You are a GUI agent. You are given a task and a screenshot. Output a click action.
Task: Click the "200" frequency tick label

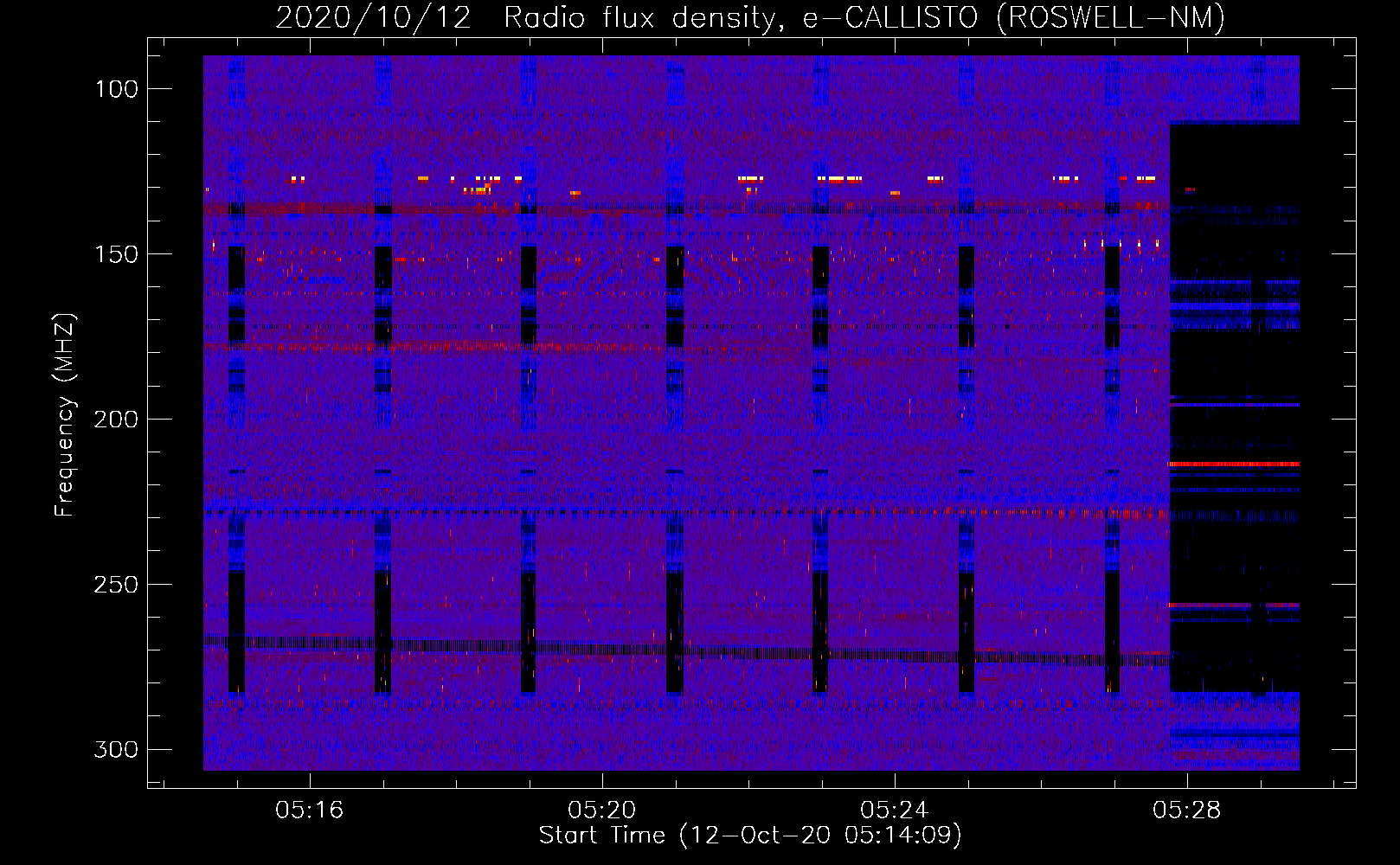[x=115, y=420]
